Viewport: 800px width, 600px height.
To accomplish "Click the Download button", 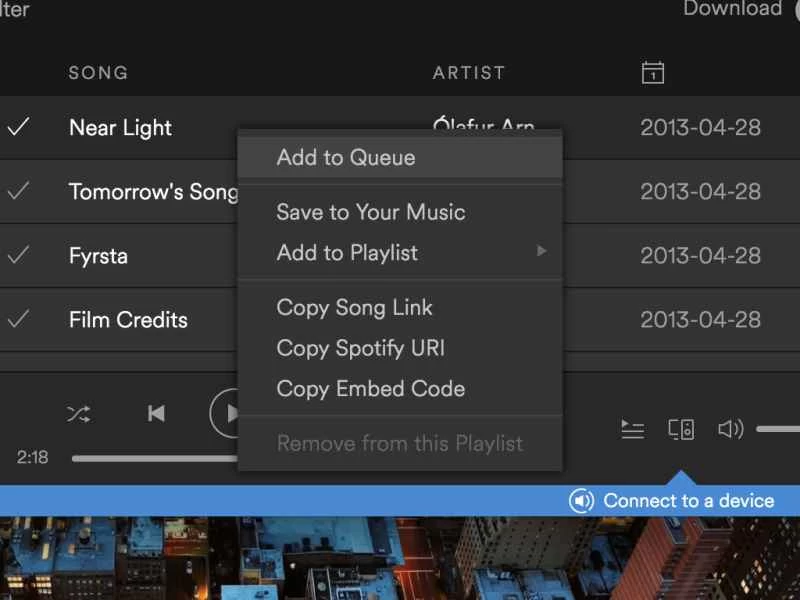I will [x=734, y=10].
